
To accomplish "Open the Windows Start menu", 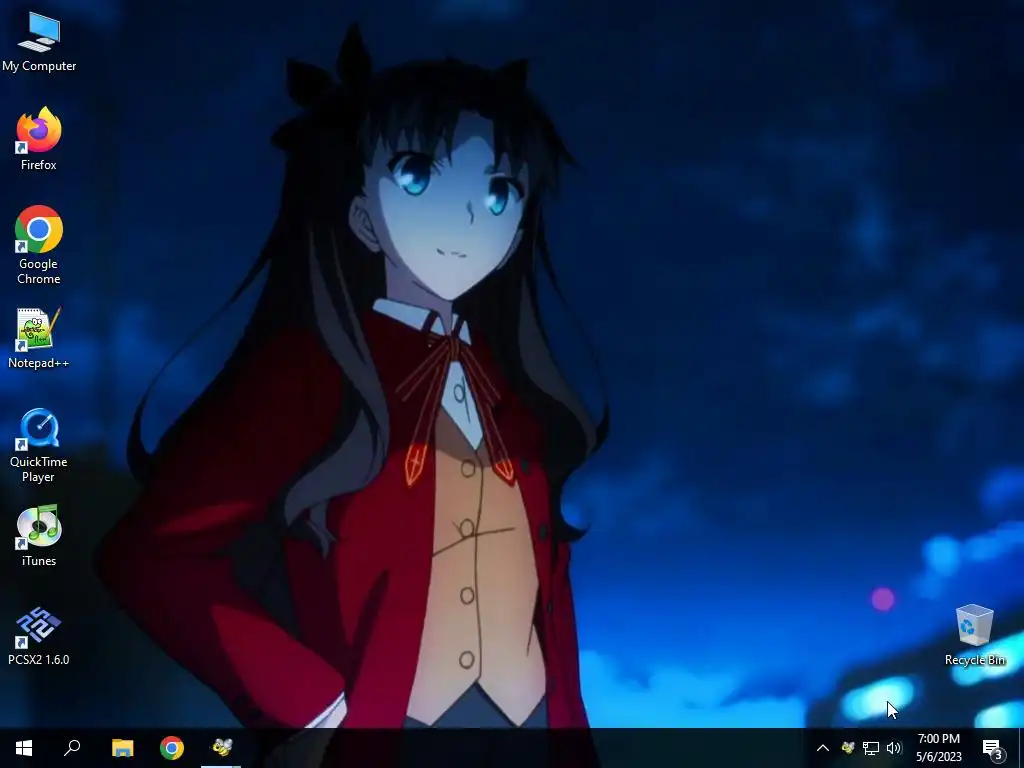I will coord(24,748).
